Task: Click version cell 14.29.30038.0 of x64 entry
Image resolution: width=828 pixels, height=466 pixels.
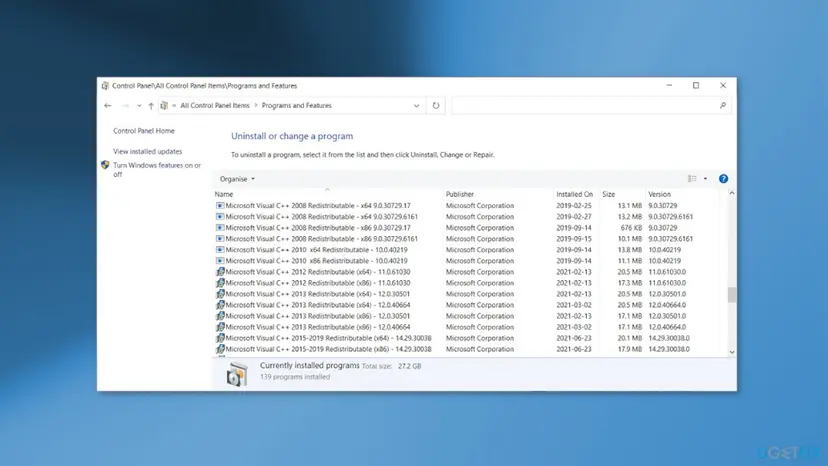Action: click(669, 339)
